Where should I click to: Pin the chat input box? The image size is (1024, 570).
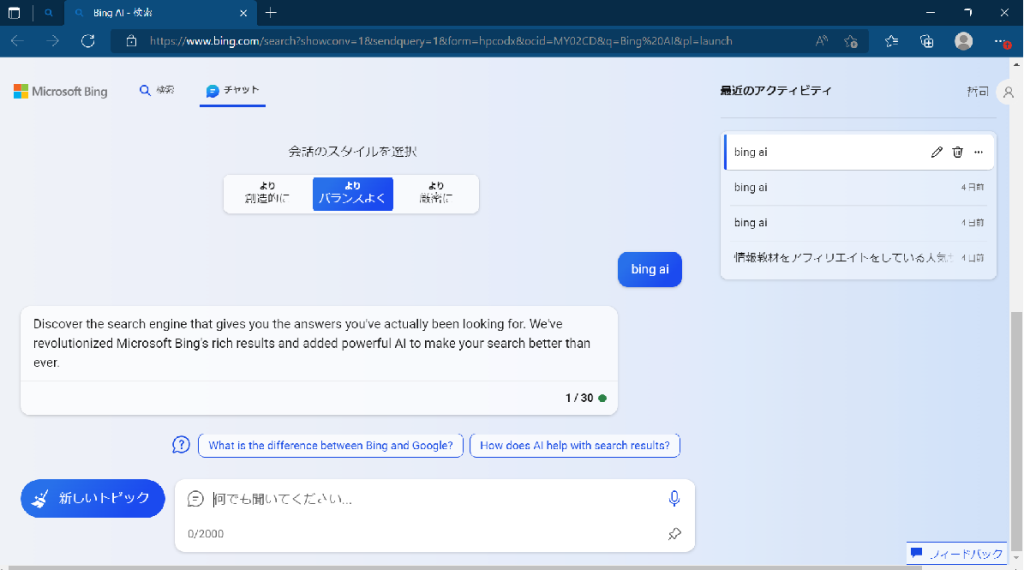click(x=675, y=533)
